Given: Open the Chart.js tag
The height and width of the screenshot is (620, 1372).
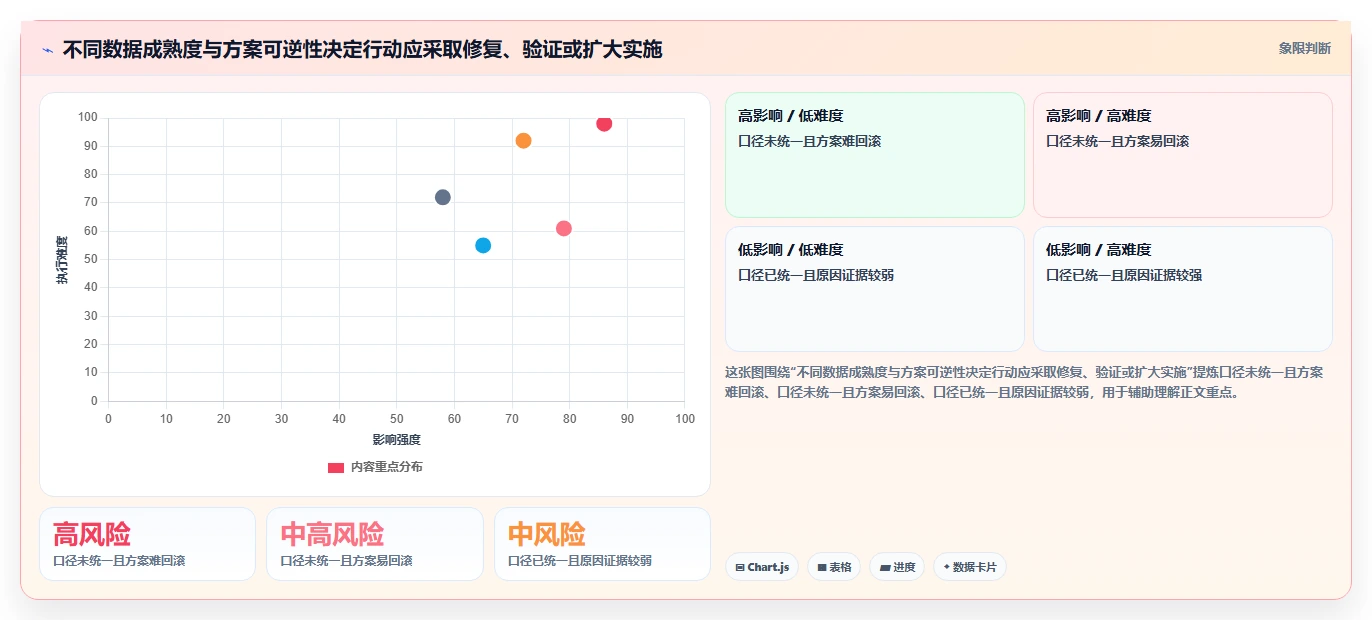Looking at the screenshot, I should 762,567.
